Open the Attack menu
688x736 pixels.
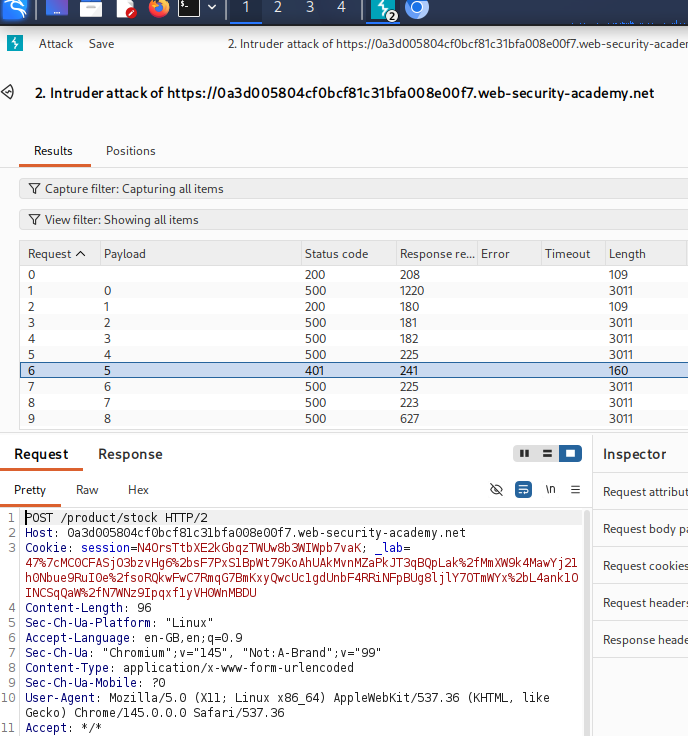pyautogui.click(x=56, y=44)
